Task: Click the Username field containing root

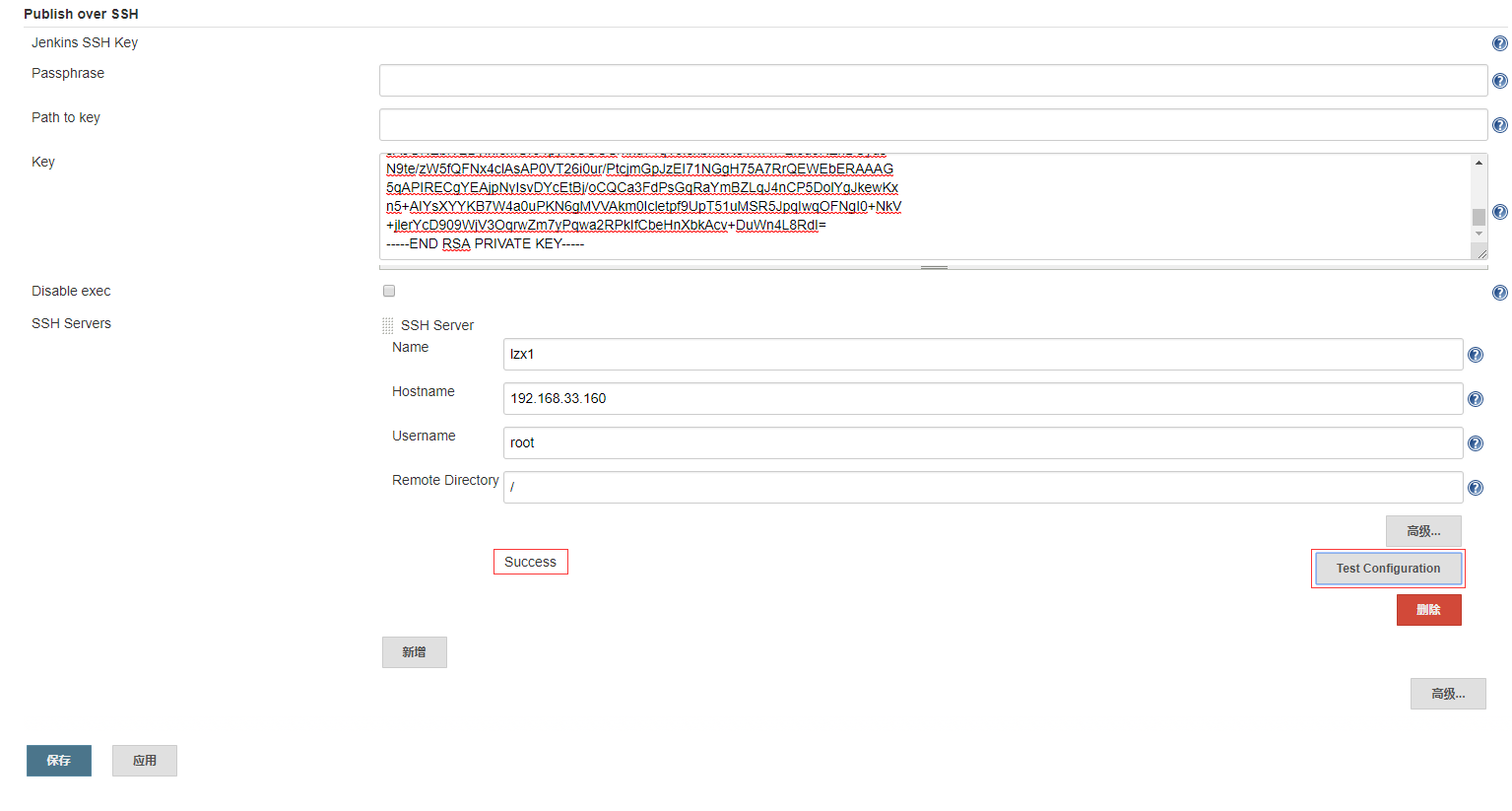Action: (982, 443)
